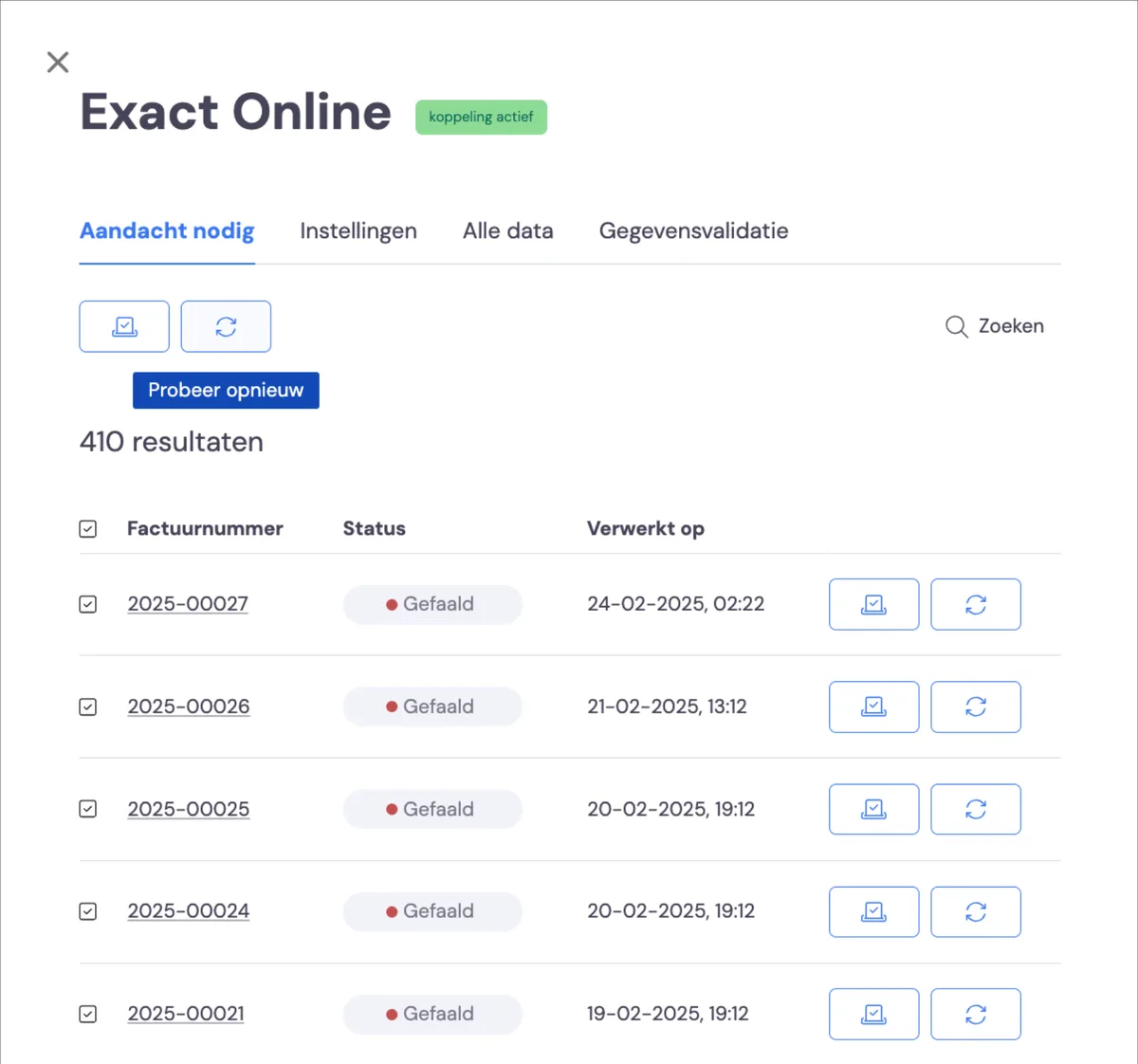1138x1064 pixels.
Task: Open invoice link 2025-00021
Action: [x=186, y=1014]
